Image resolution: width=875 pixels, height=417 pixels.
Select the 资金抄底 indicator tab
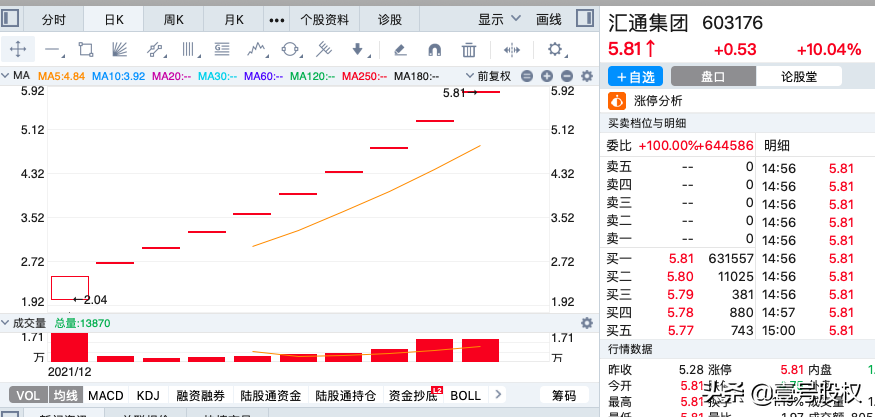coord(413,395)
